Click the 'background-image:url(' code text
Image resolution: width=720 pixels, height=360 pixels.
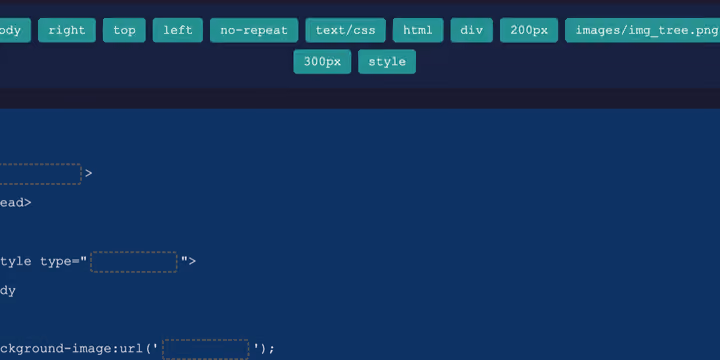tap(79, 349)
